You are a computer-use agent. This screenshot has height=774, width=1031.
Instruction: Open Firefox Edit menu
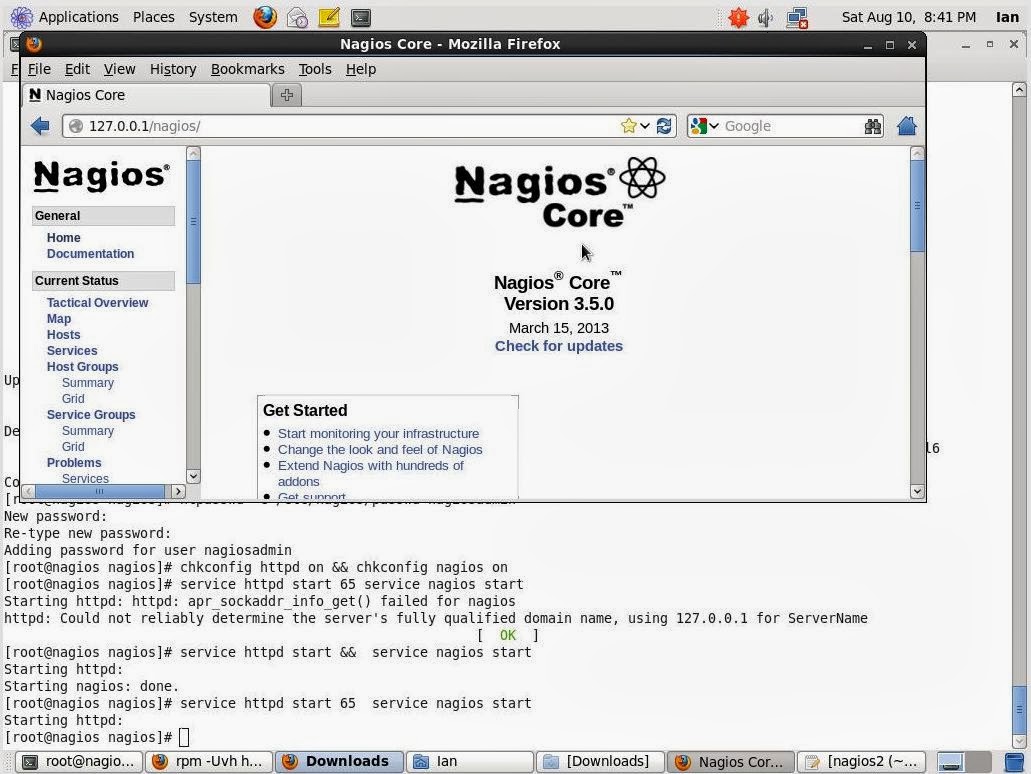coord(77,69)
